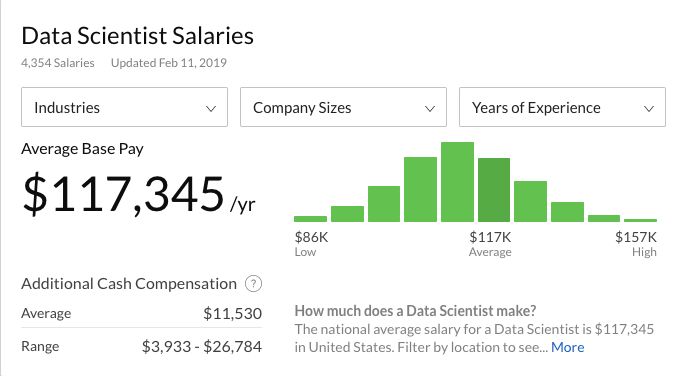Click the $157K High label

[636, 244]
